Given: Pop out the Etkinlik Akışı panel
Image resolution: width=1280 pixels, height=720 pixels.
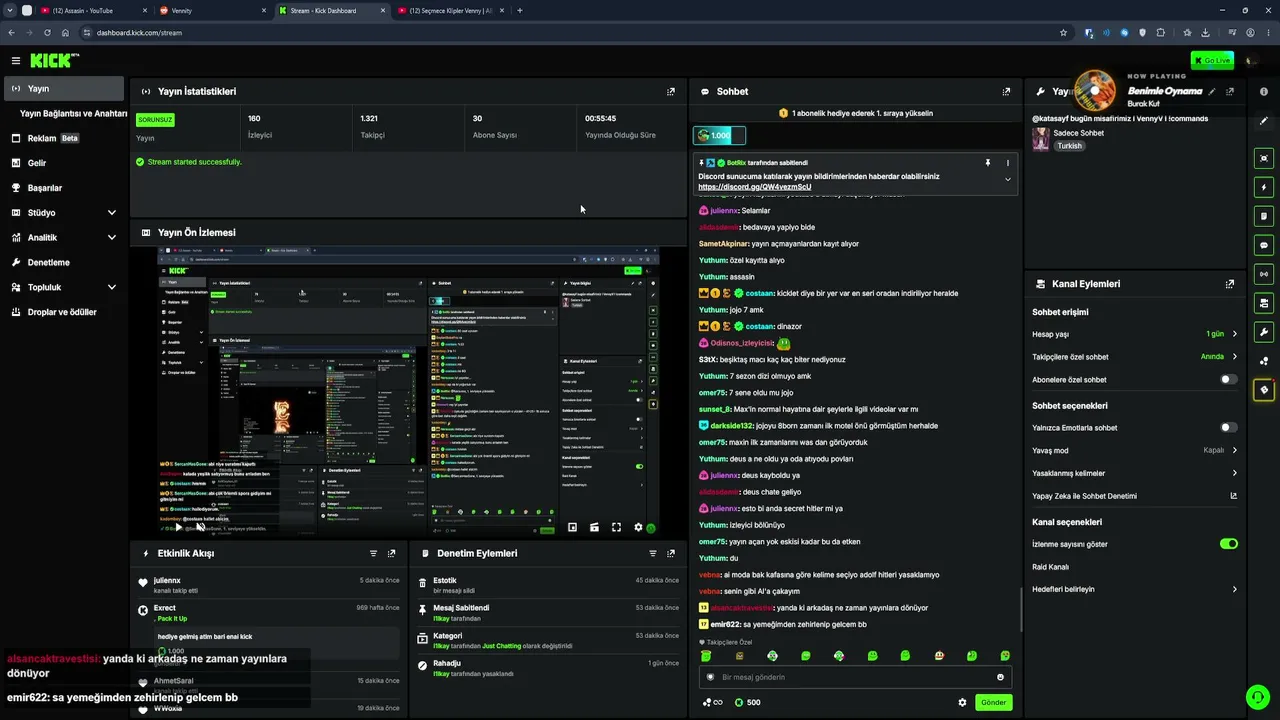Looking at the screenshot, I should point(391,554).
